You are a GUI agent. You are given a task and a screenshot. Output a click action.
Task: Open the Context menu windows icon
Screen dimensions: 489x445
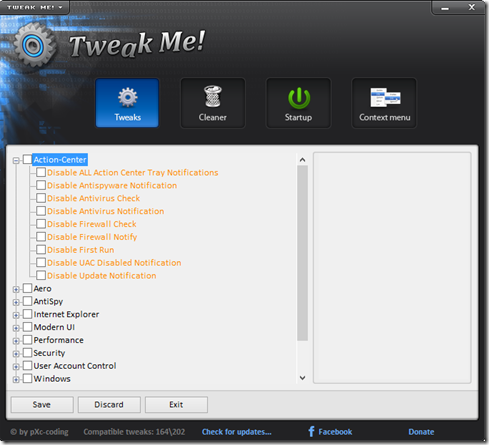tap(385, 97)
